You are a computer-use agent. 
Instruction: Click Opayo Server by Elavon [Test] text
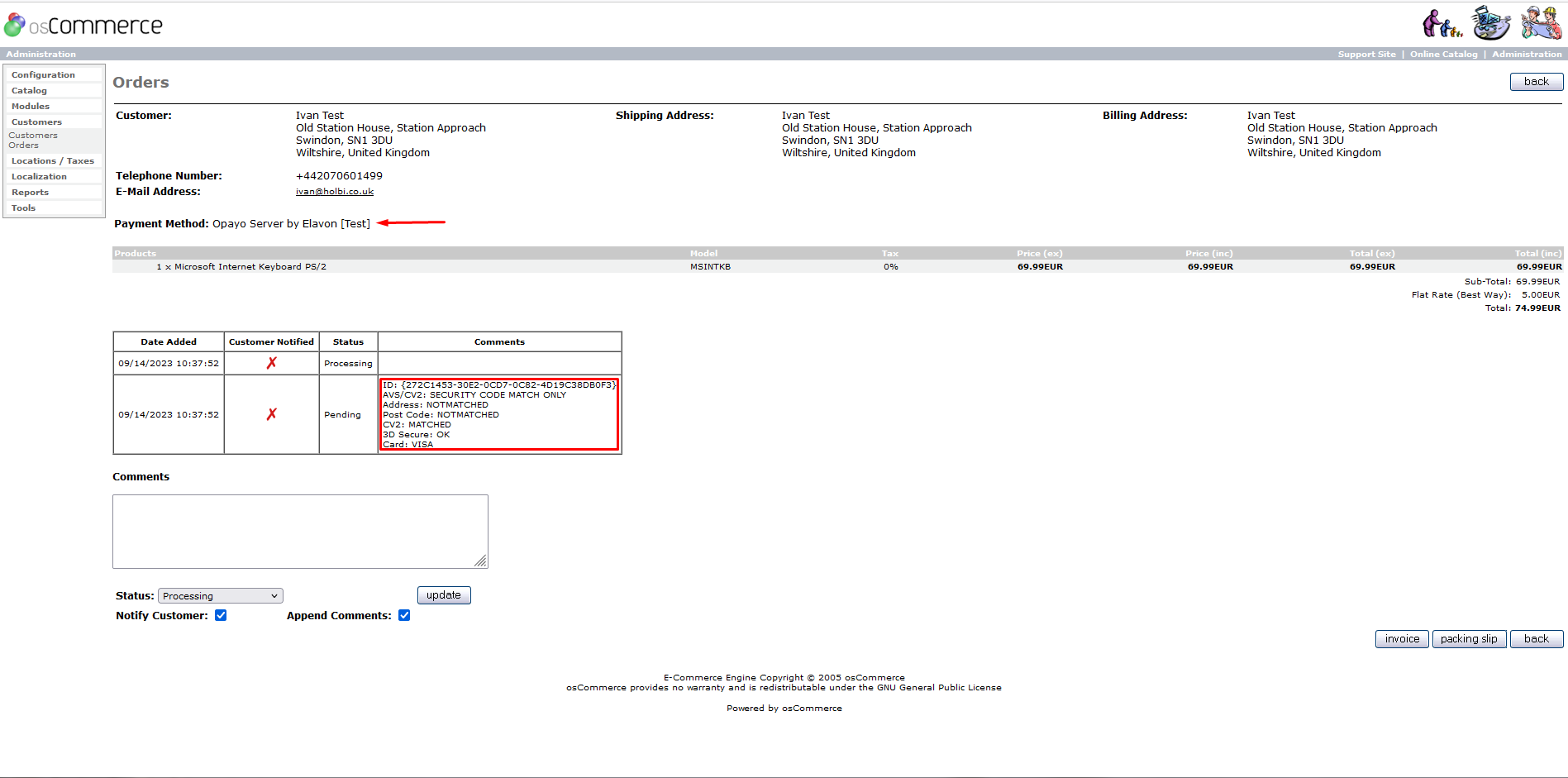click(291, 224)
